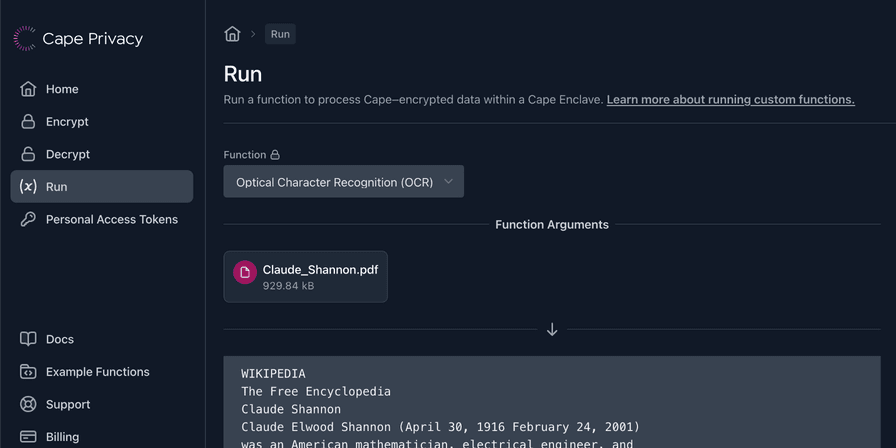Click the code folder Example Functions icon
The image size is (896, 448).
coord(28,371)
